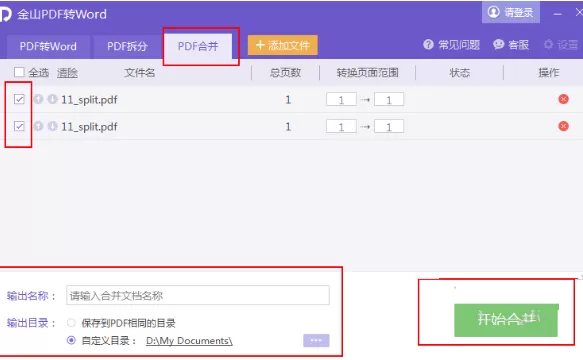
Task: Click the 清除 clear link
Action: (67, 73)
